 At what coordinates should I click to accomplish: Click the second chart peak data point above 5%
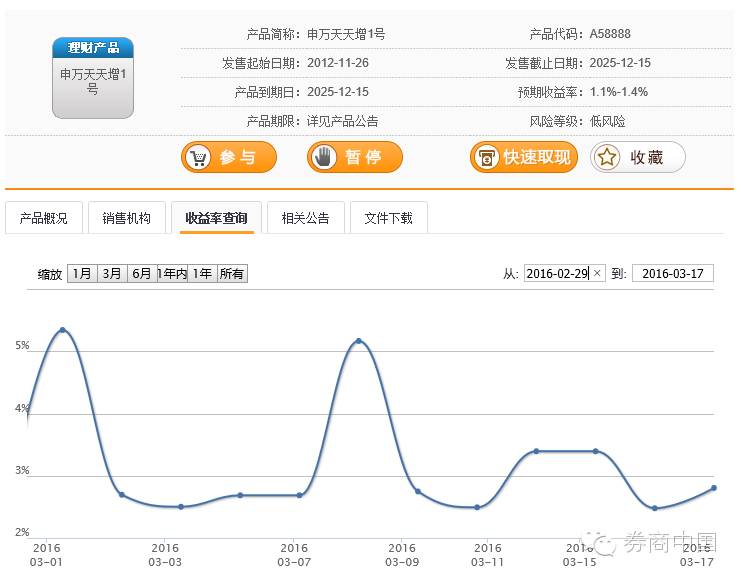click(x=359, y=341)
